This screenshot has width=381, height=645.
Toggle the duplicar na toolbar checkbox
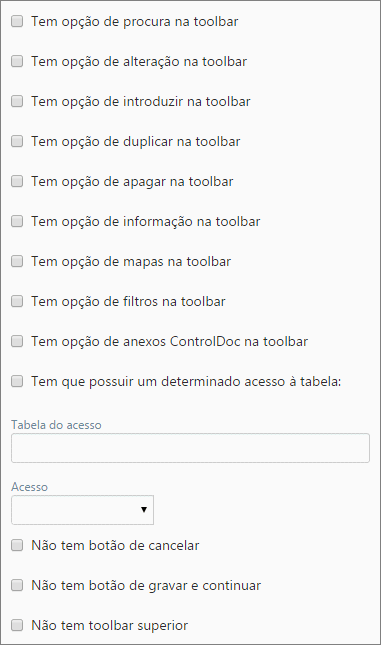click(x=17, y=141)
